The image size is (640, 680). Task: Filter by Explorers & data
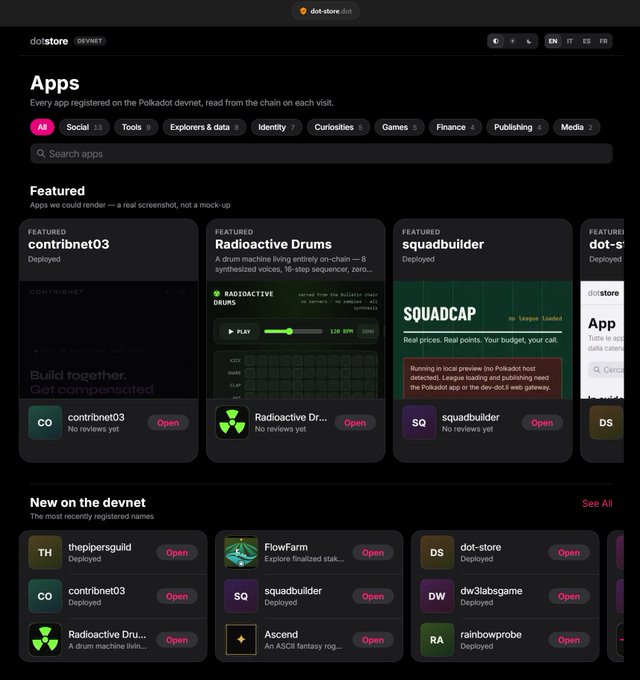pos(204,127)
